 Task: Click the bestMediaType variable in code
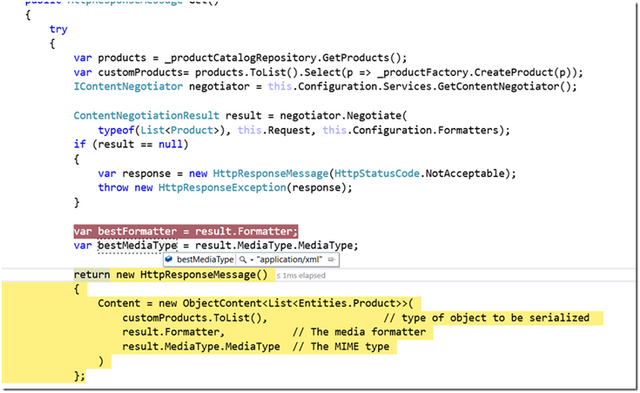137,245
